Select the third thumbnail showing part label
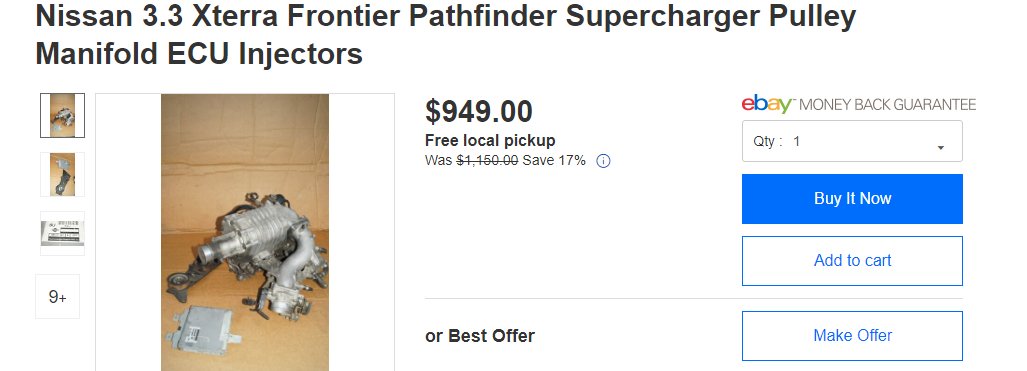Image resolution: width=1027 pixels, height=371 pixels. (62, 233)
